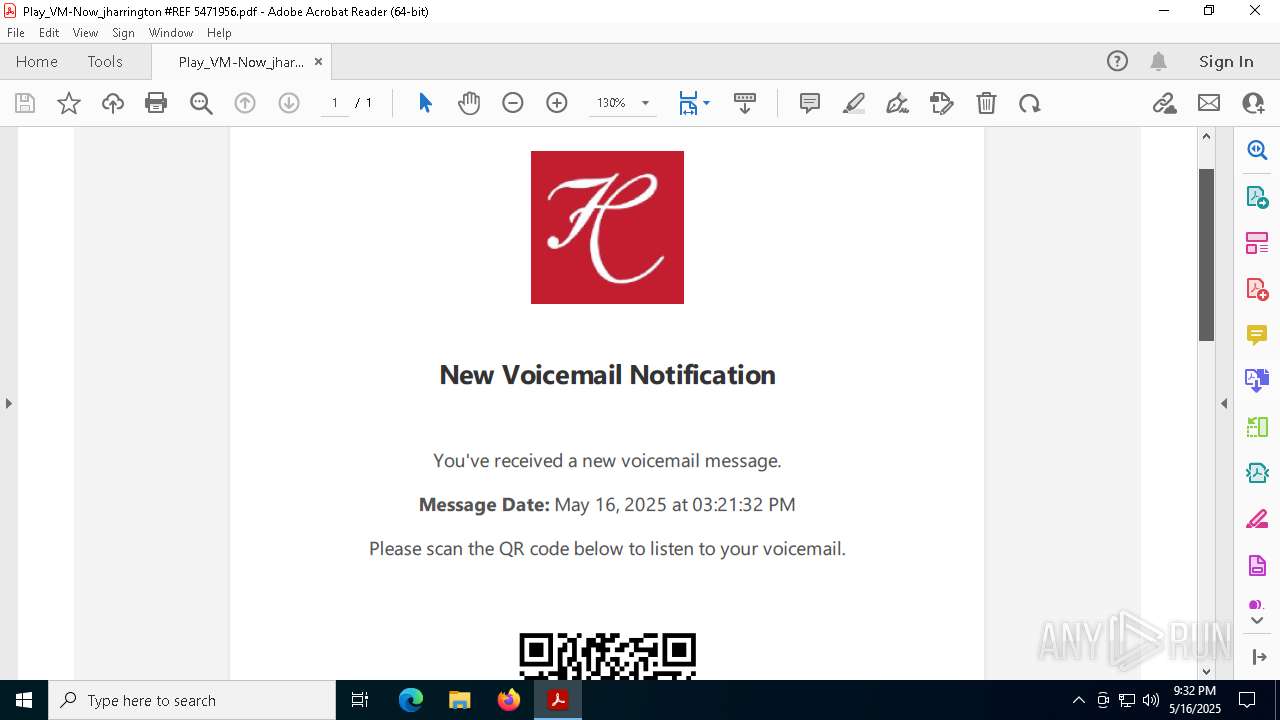Open the zoom level dropdown arrow
Image resolution: width=1280 pixels, height=720 pixels.
(x=645, y=103)
